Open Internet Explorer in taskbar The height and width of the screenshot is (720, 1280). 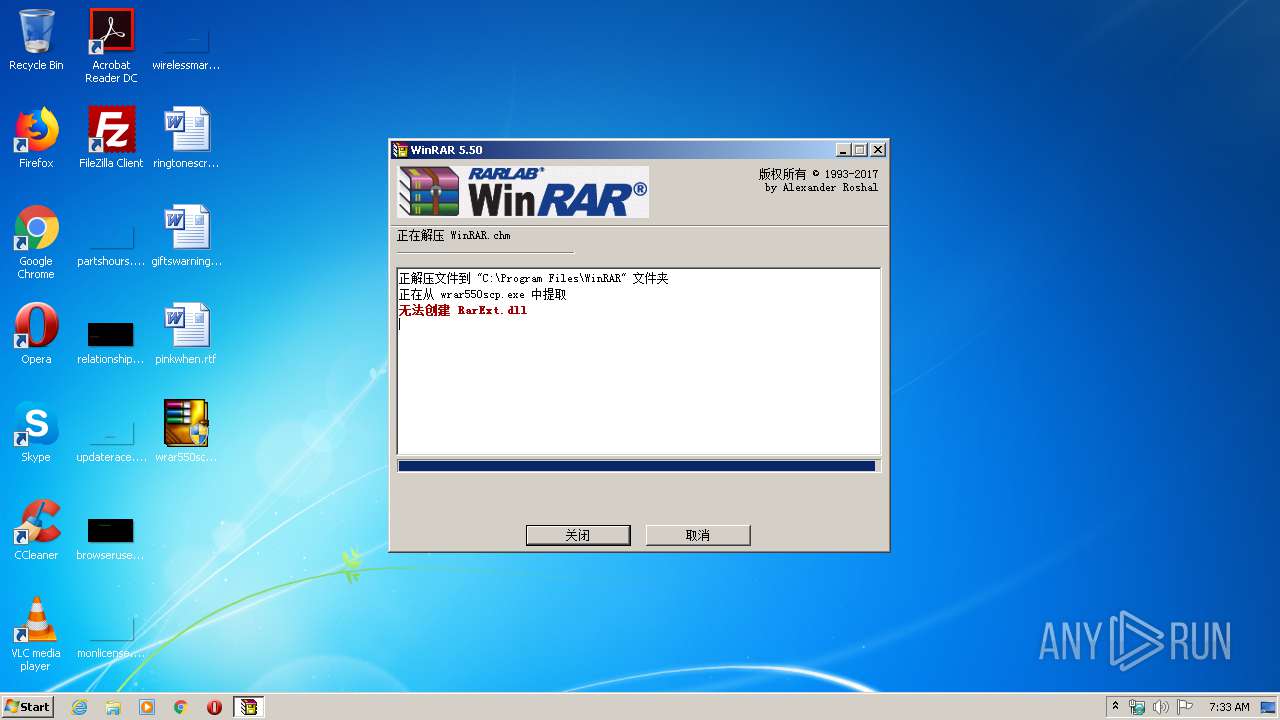click(x=79, y=707)
